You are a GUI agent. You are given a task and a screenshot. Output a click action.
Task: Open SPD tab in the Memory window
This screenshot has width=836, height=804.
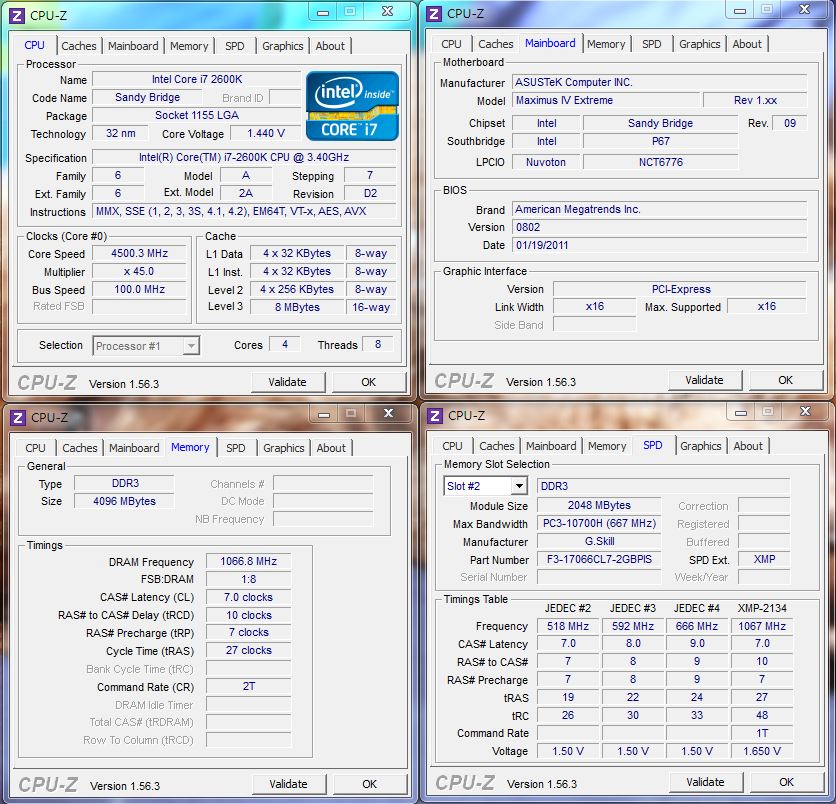pos(236,448)
